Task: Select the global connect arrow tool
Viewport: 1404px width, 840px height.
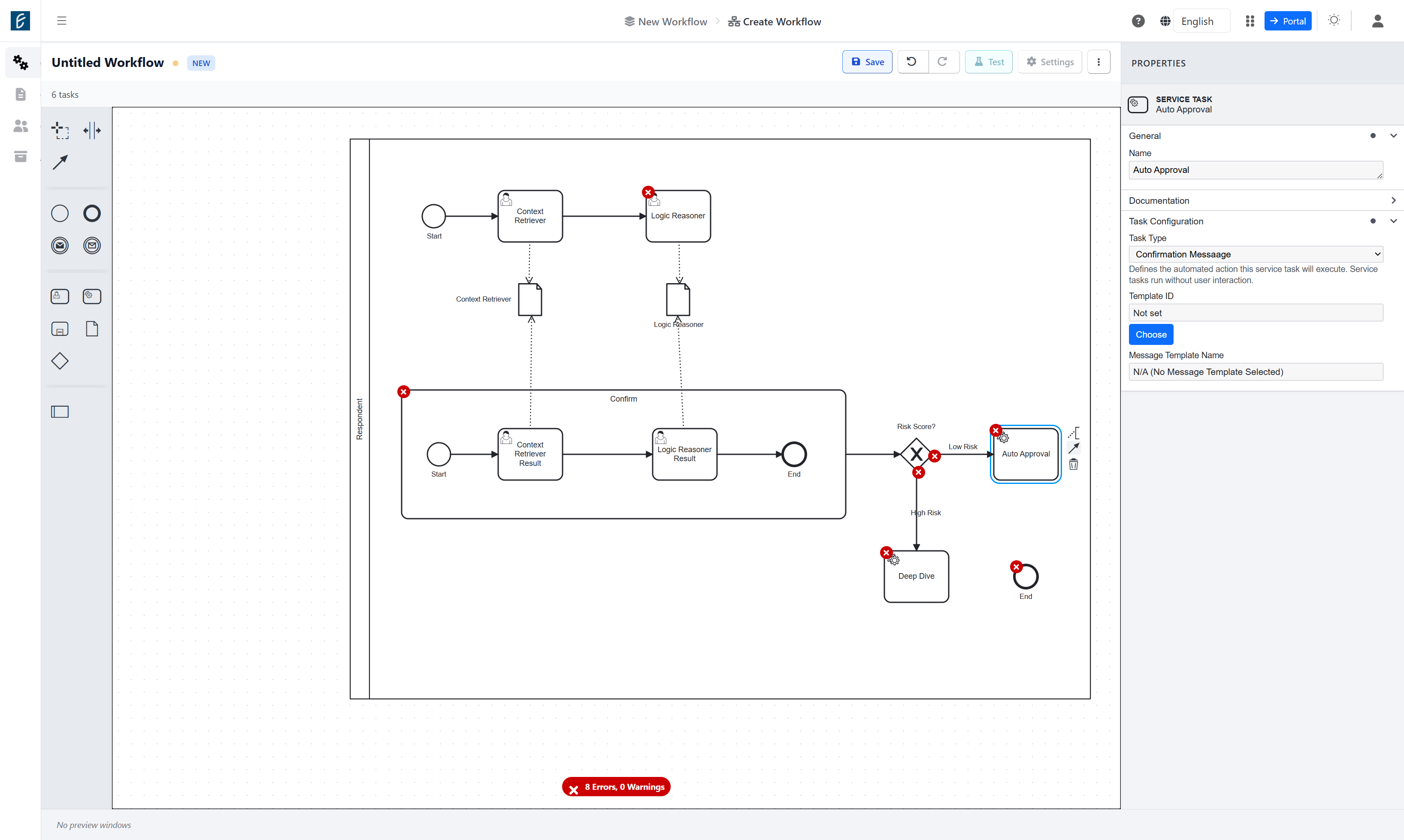Action: point(60,163)
